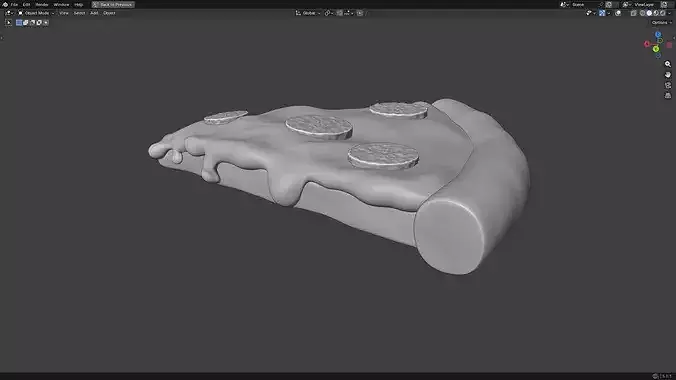Open the File menu

[14, 4]
